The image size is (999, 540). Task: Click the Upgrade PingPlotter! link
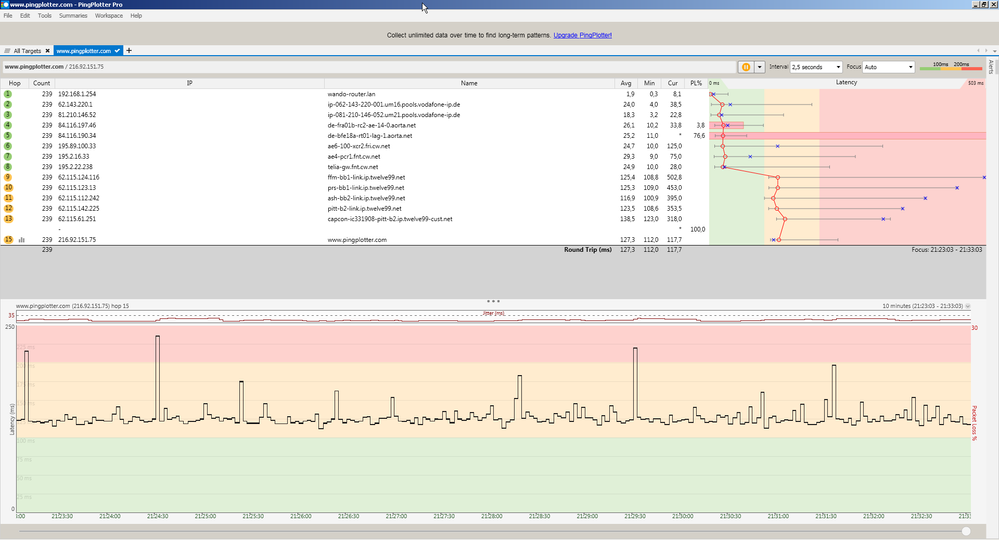(x=583, y=35)
